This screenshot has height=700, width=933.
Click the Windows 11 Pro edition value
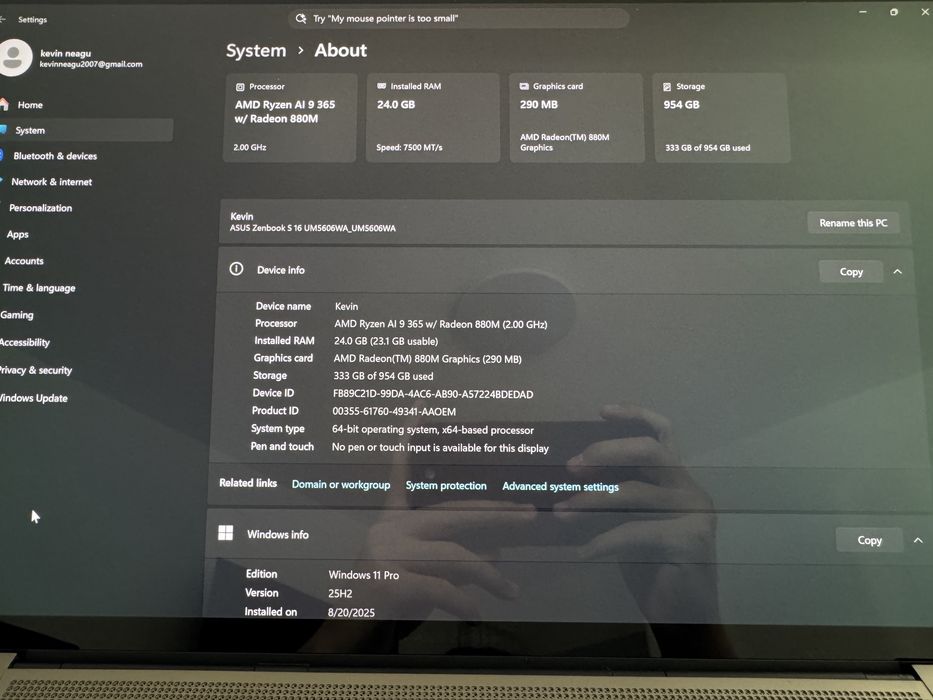point(364,575)
